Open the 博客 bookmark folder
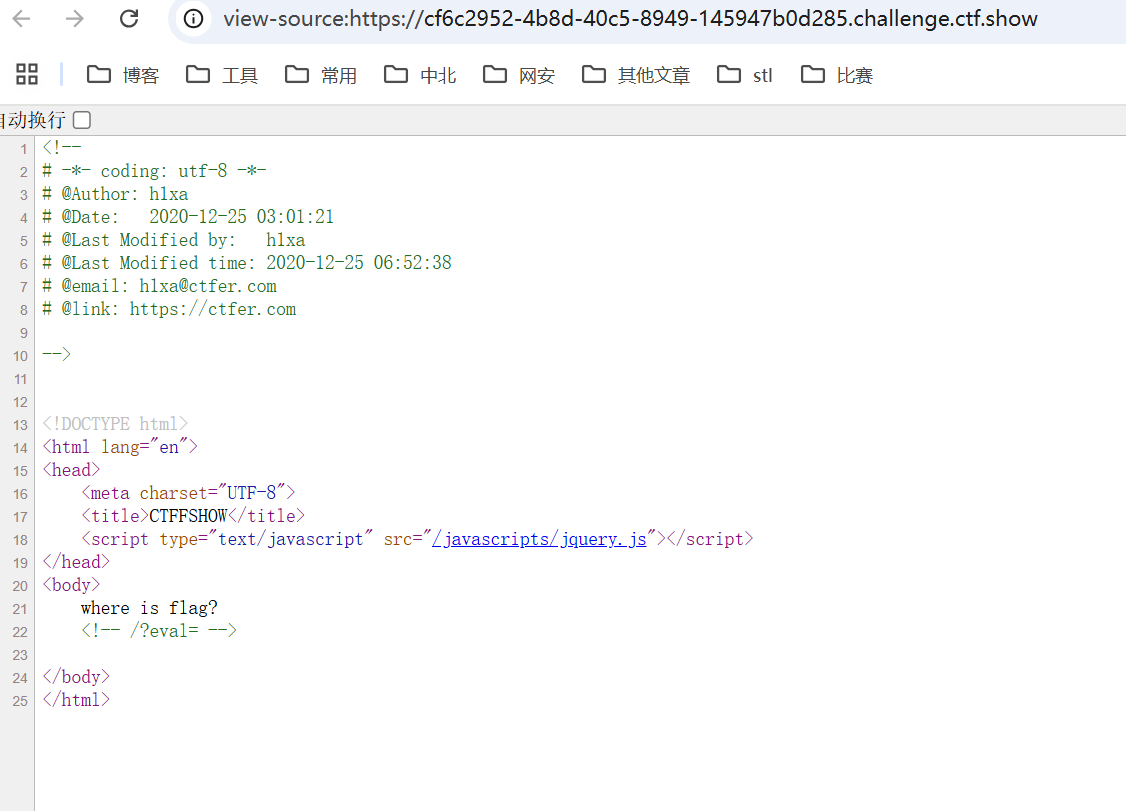 [123, 75]
